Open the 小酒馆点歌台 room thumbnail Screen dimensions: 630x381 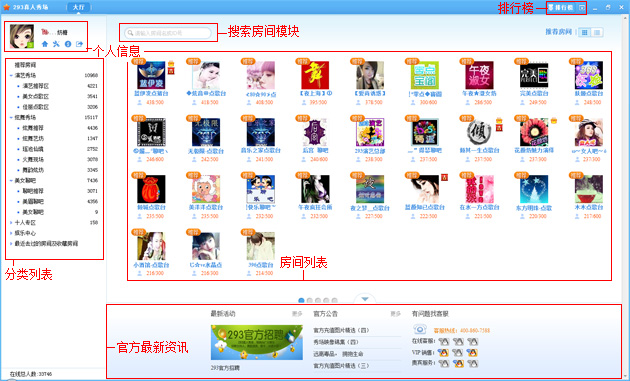tap(151, 246)
